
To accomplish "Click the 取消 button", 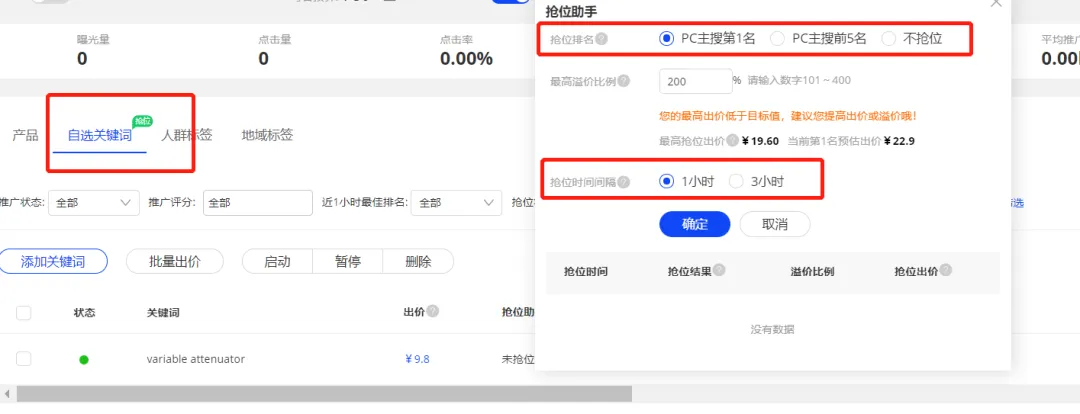I will [775, 224].
